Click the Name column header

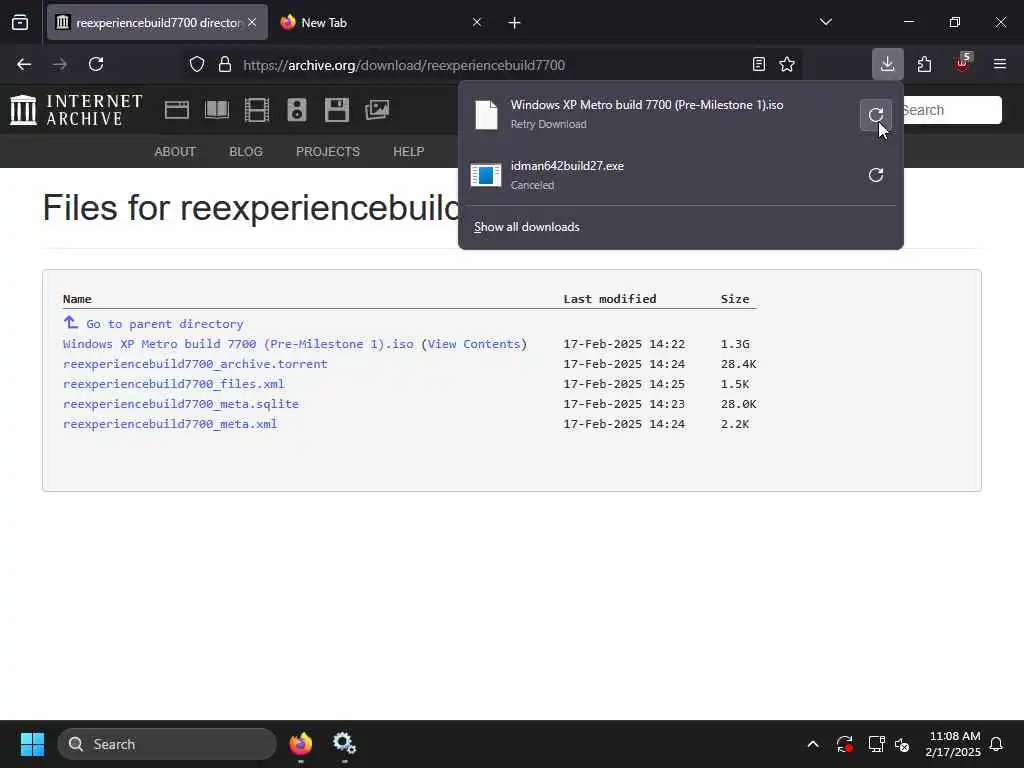coord(77,298)
